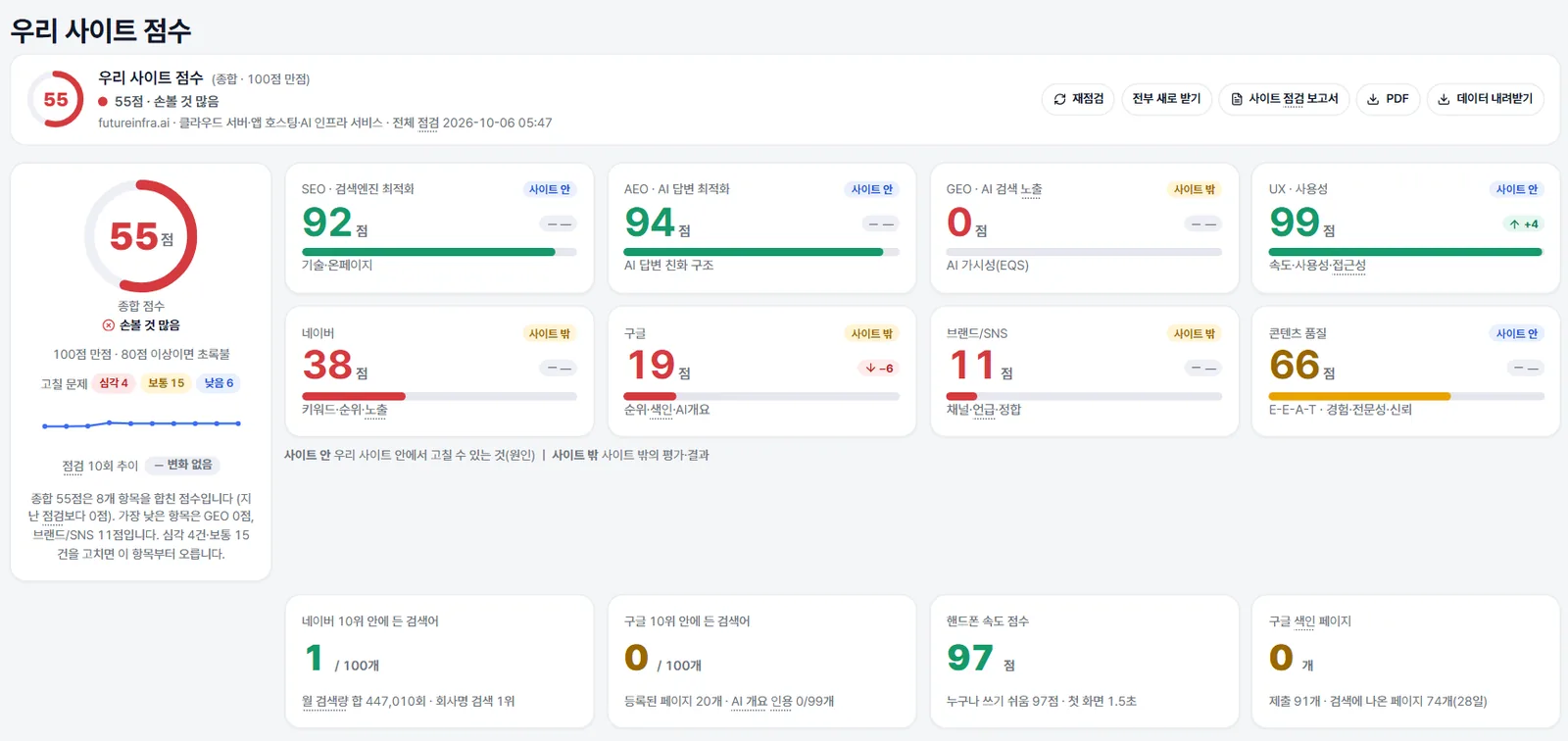Click the 핸드폰 속도 점수 value 97
Image resolution: width=1568 pixels, height=741 pixels.
coord(970,658)
